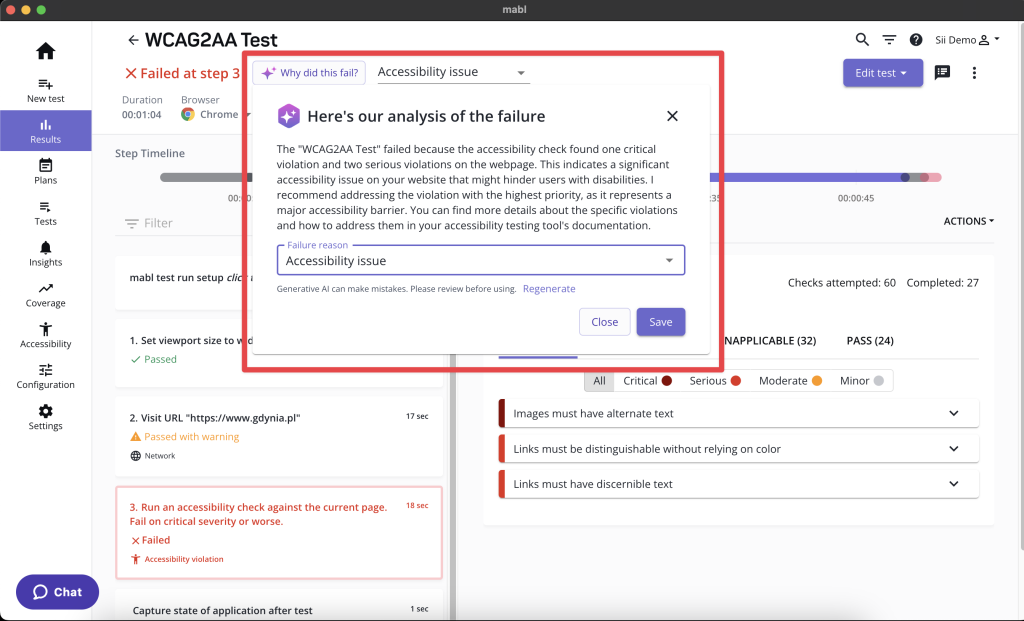Go to the Home icon in sidebar

[46, 51]
